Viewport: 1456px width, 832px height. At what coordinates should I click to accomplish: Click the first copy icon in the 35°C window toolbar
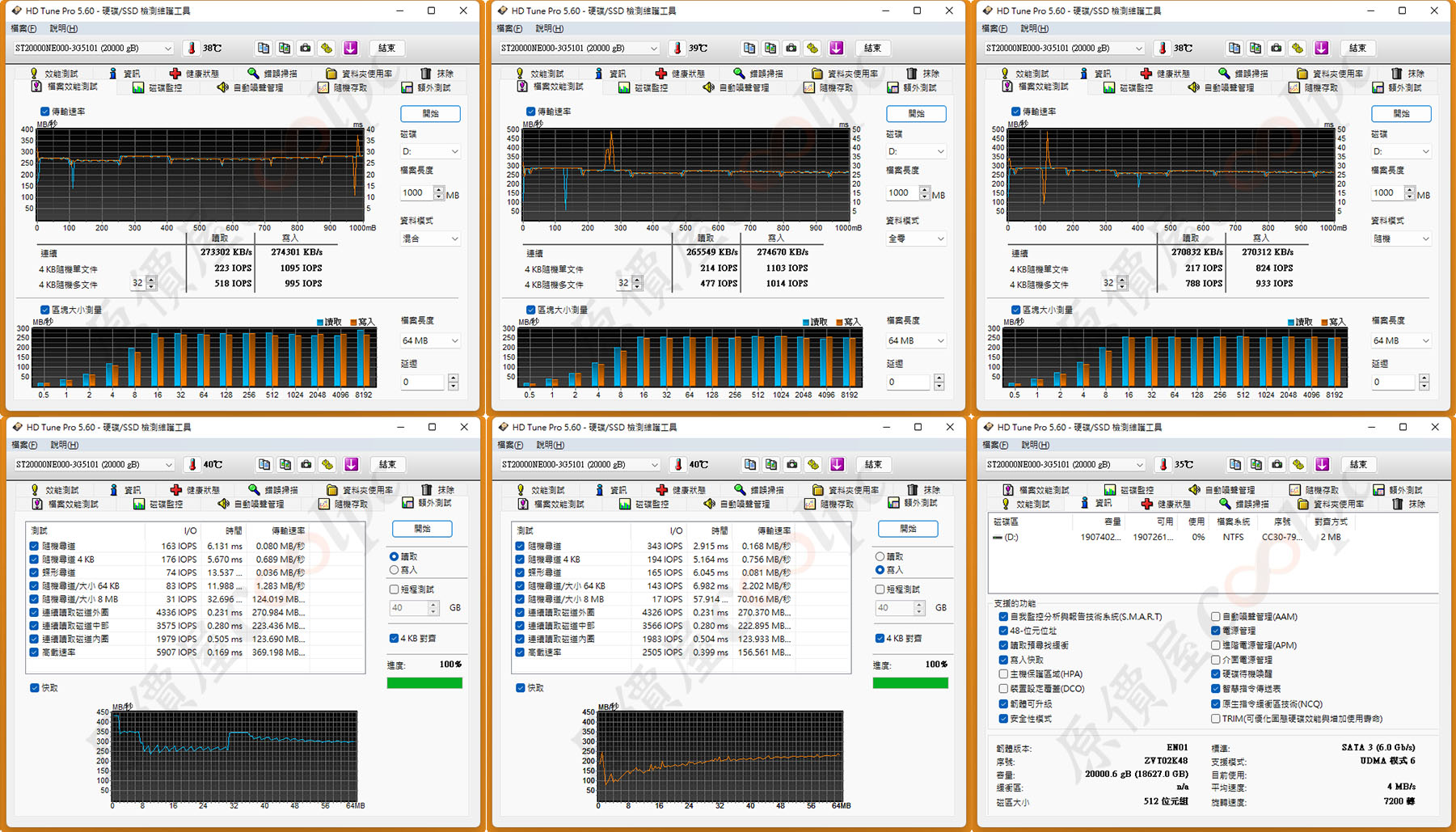[1235, 464]
